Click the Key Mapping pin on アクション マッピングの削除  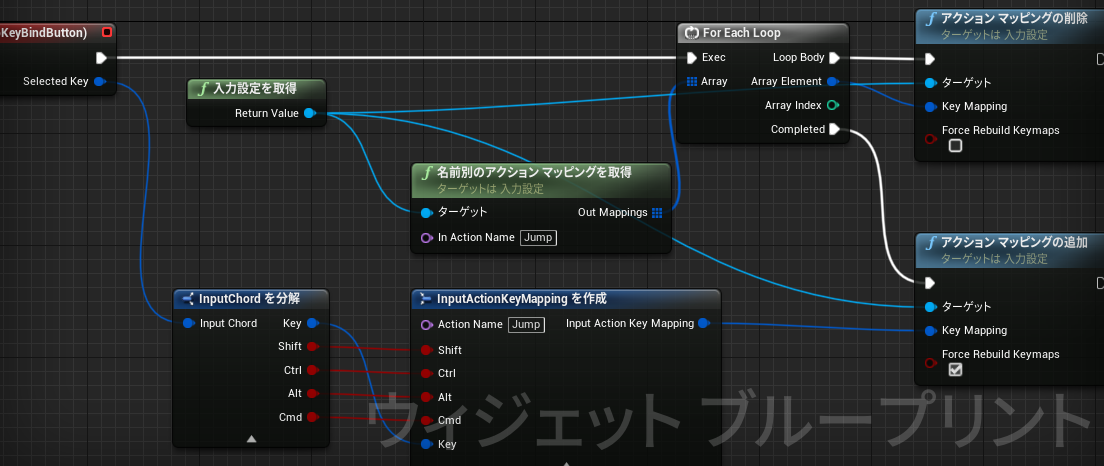tap(930, 107)
